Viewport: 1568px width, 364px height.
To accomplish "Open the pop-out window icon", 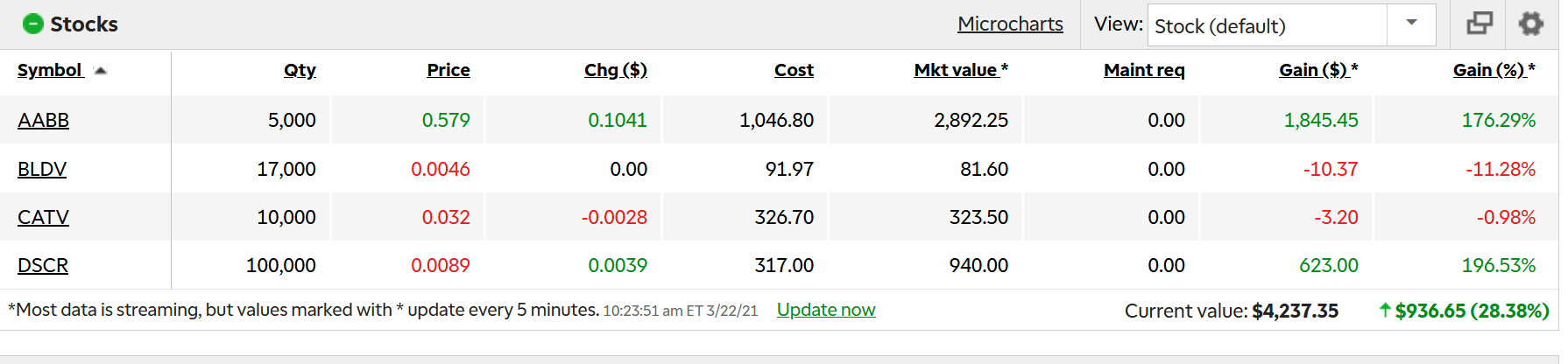I will coord(1480,24).
